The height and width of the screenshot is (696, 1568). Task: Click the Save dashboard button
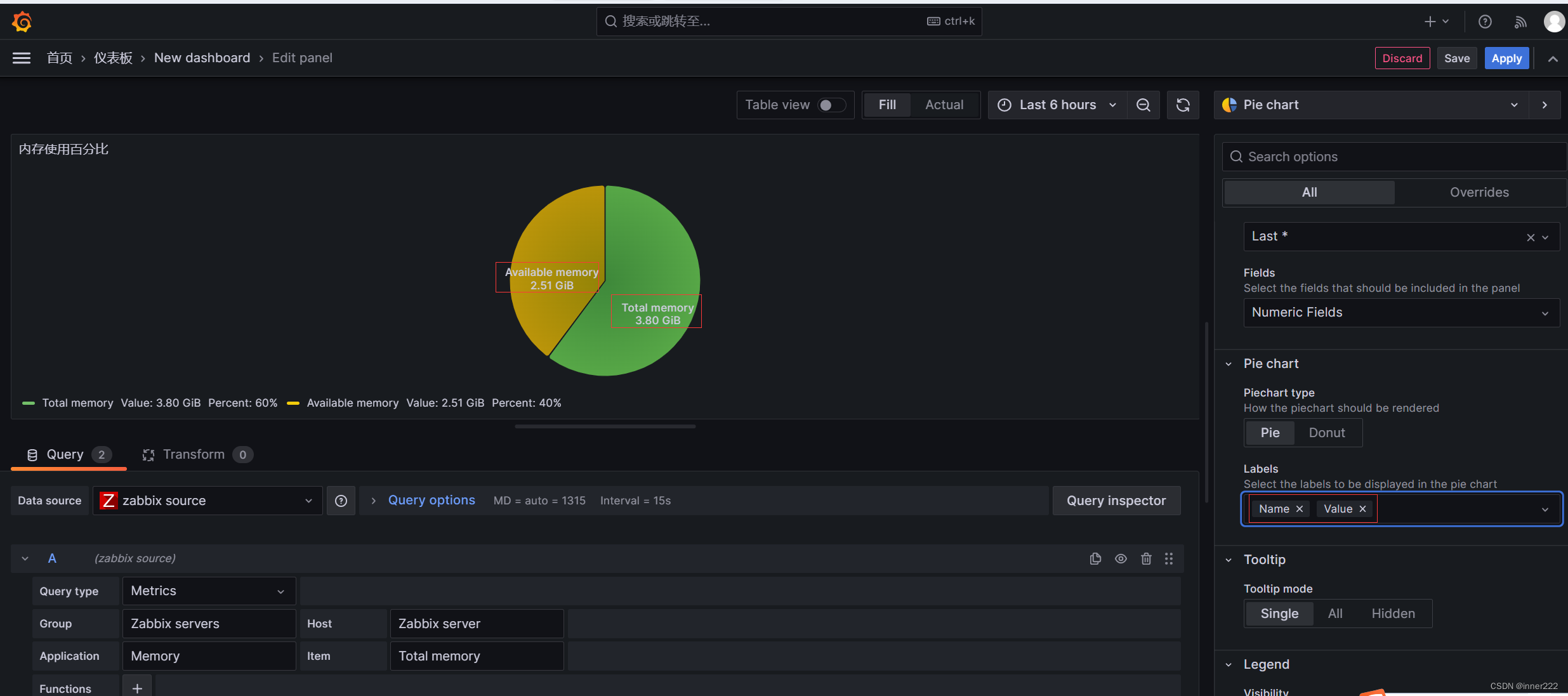tap(1457, 58)
